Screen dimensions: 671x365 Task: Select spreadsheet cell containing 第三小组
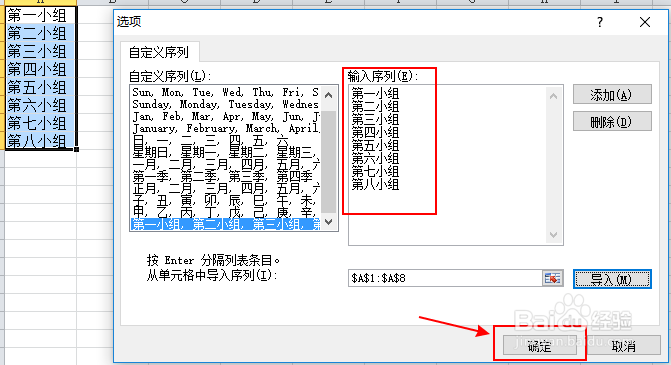pos(40,51)
